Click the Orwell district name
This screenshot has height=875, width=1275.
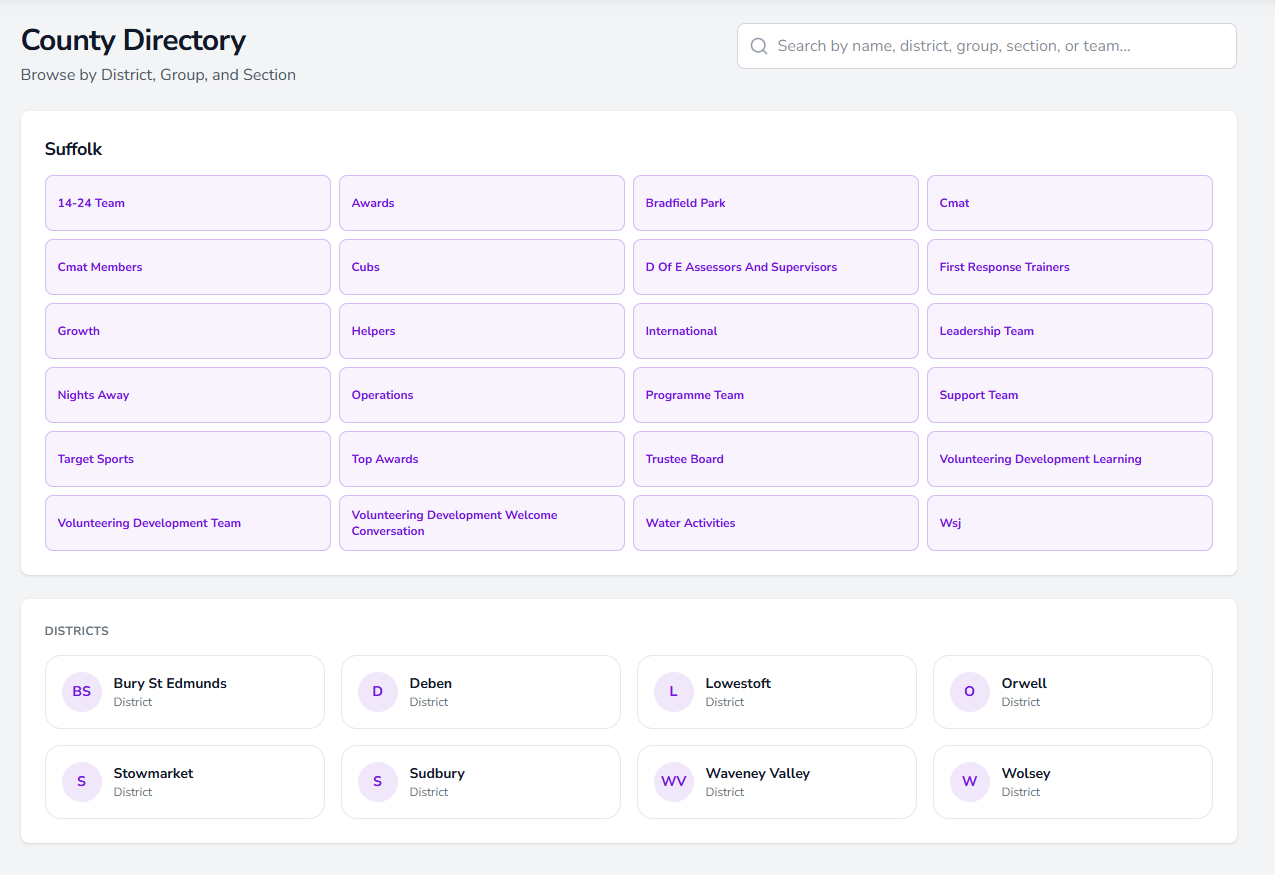(1024, 684)
